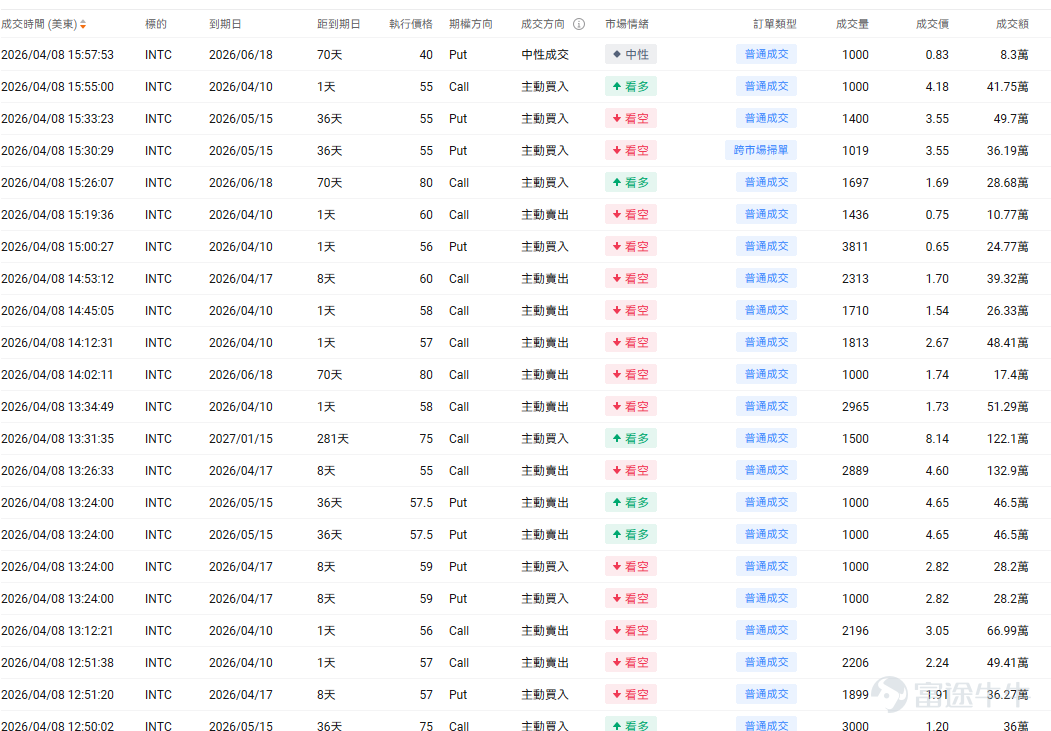The image size is (1051, 731).
Task: Select volume value 1697
Action: tap(855, 183)
